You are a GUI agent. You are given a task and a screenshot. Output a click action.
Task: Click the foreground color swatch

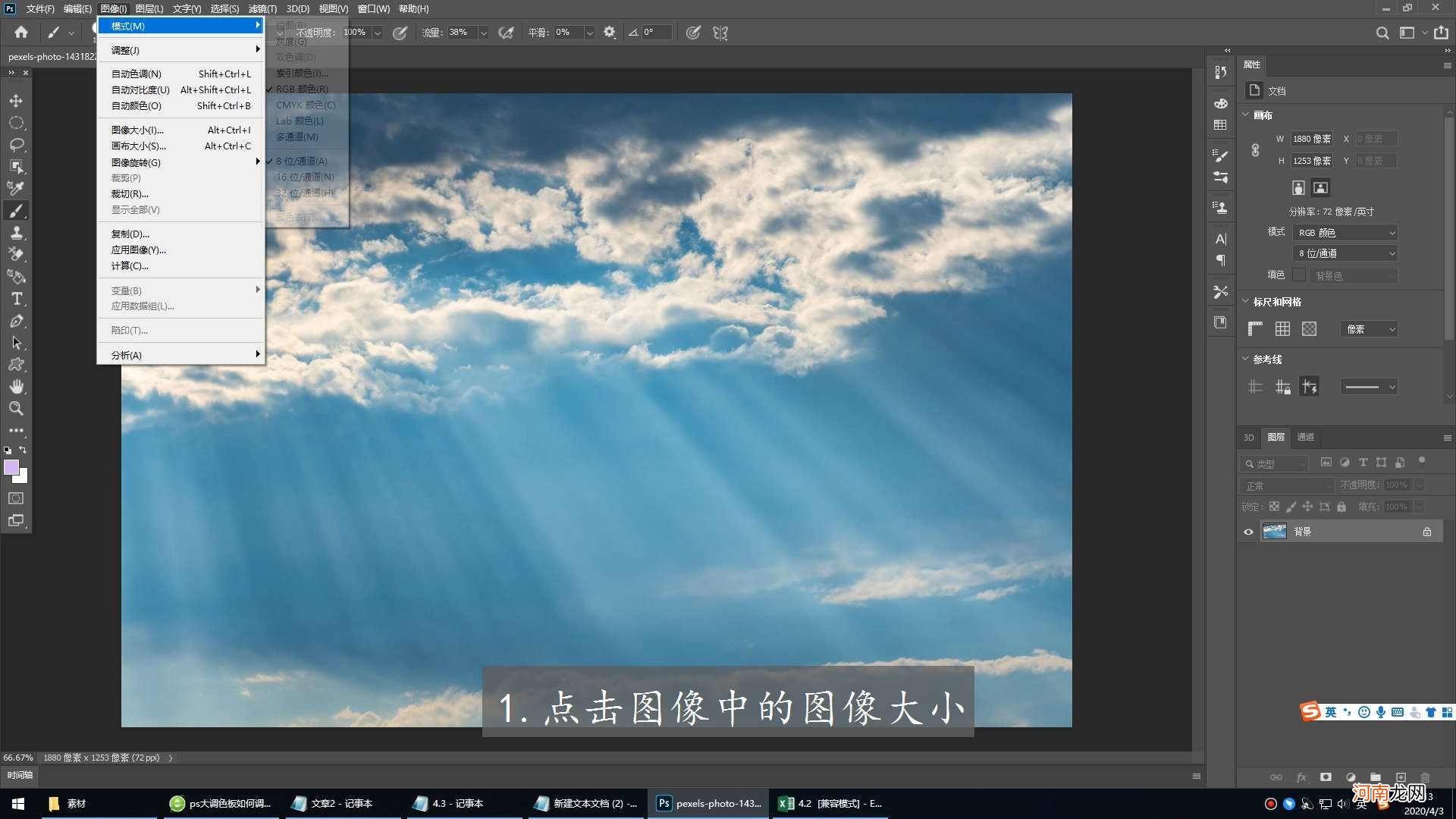coord(11,467)
